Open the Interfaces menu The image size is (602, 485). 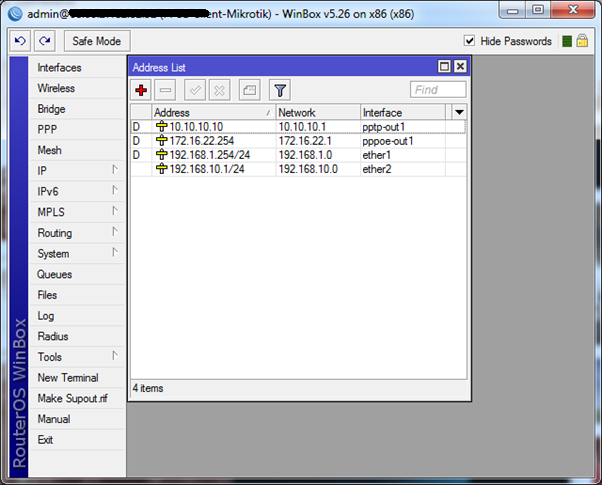pyautogui.click(x=77, y=68)
